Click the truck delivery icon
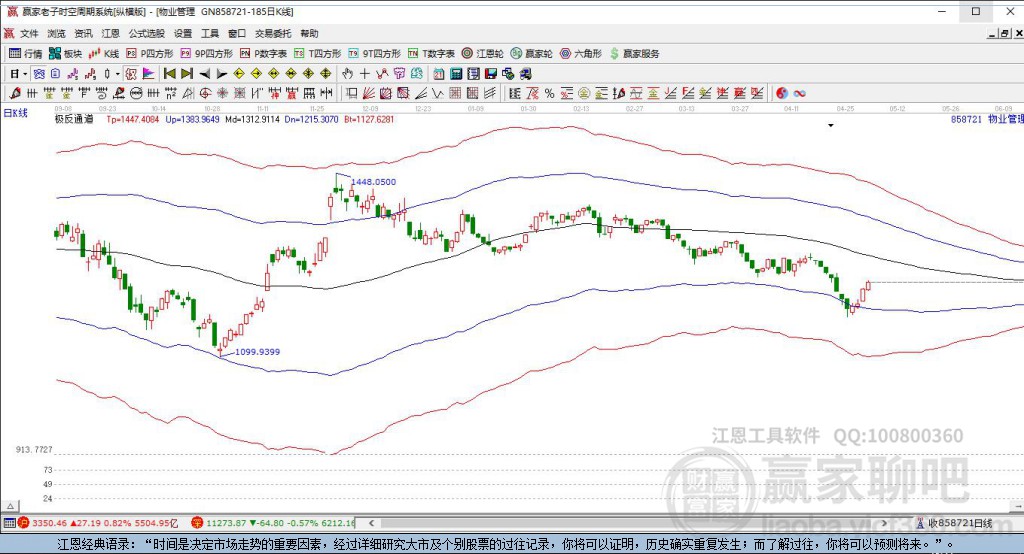The width and height of the screenshot is (1024, 554). pos(525,74)
